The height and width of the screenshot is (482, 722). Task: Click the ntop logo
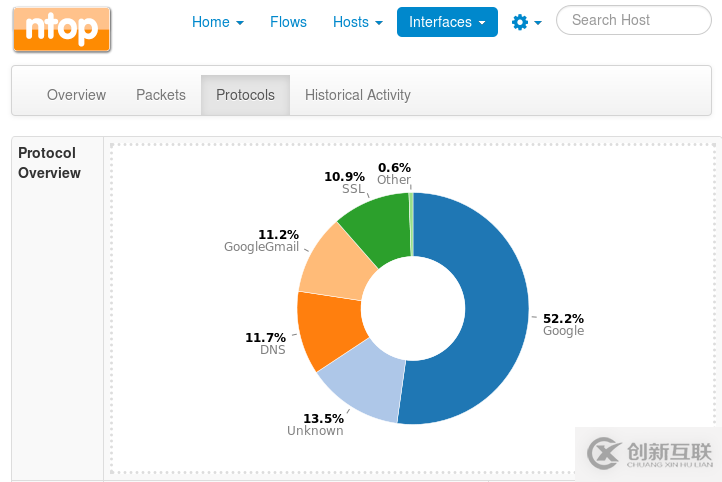(62, 29)
